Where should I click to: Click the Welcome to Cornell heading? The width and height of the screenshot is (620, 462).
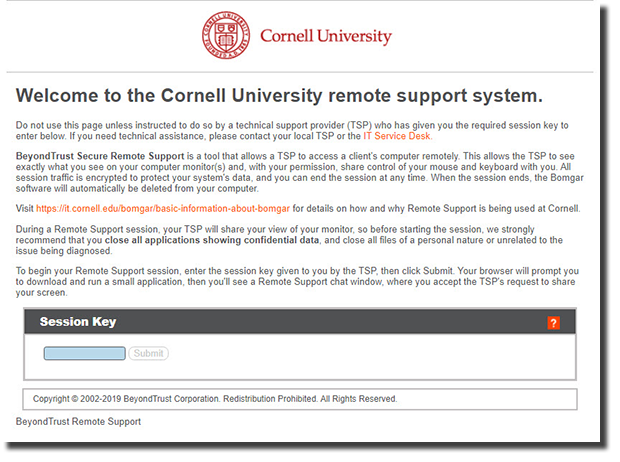click(x=279, y=96)
